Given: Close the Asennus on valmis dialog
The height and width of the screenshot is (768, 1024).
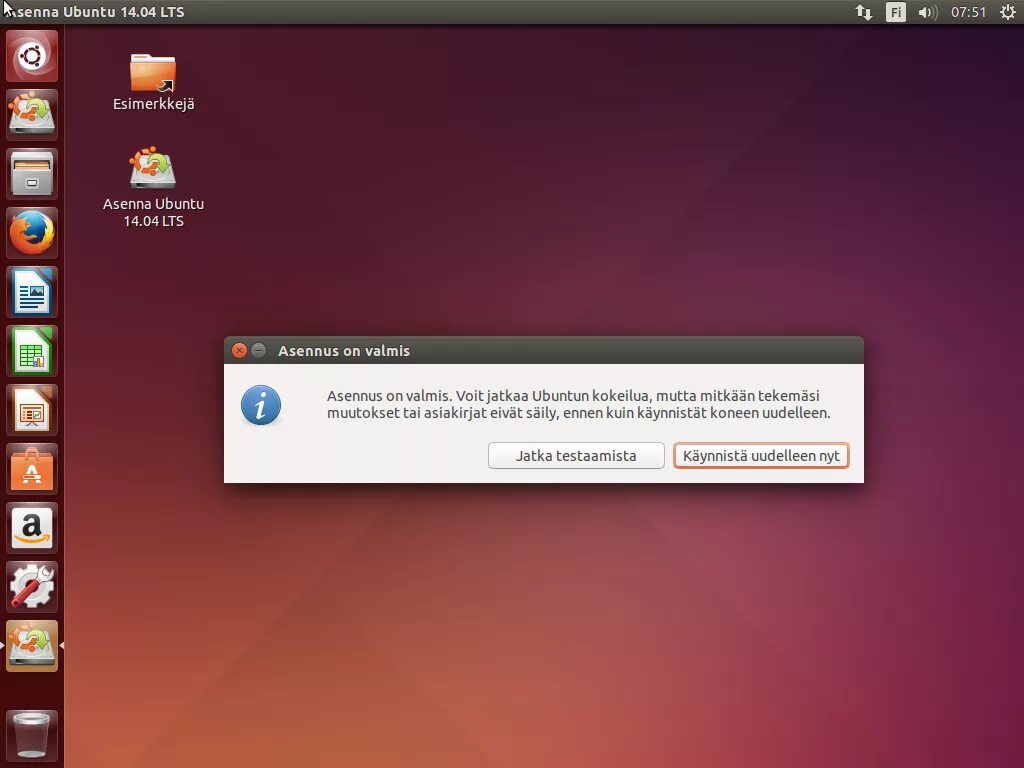Looking at the screenshot, I should point(239,351).
